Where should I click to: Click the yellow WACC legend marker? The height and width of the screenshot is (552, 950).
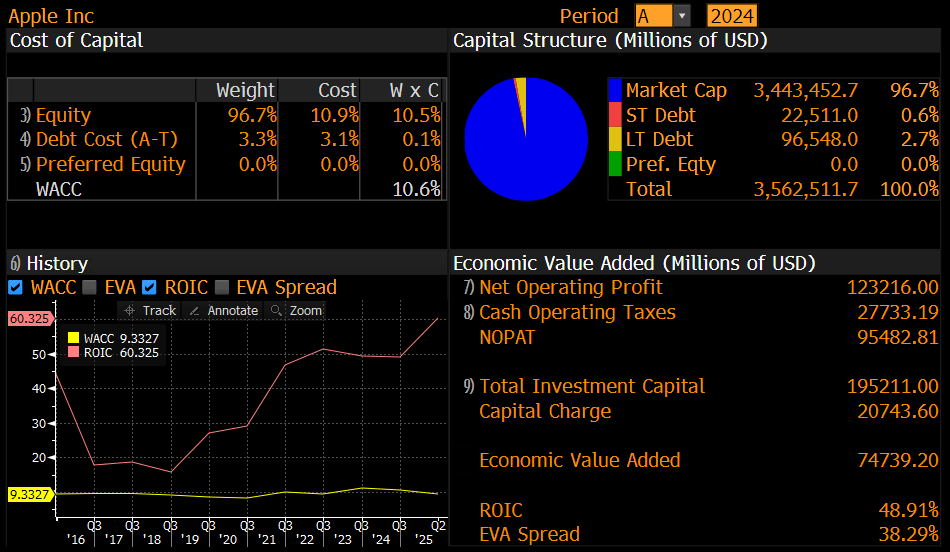tap(73, 339)
